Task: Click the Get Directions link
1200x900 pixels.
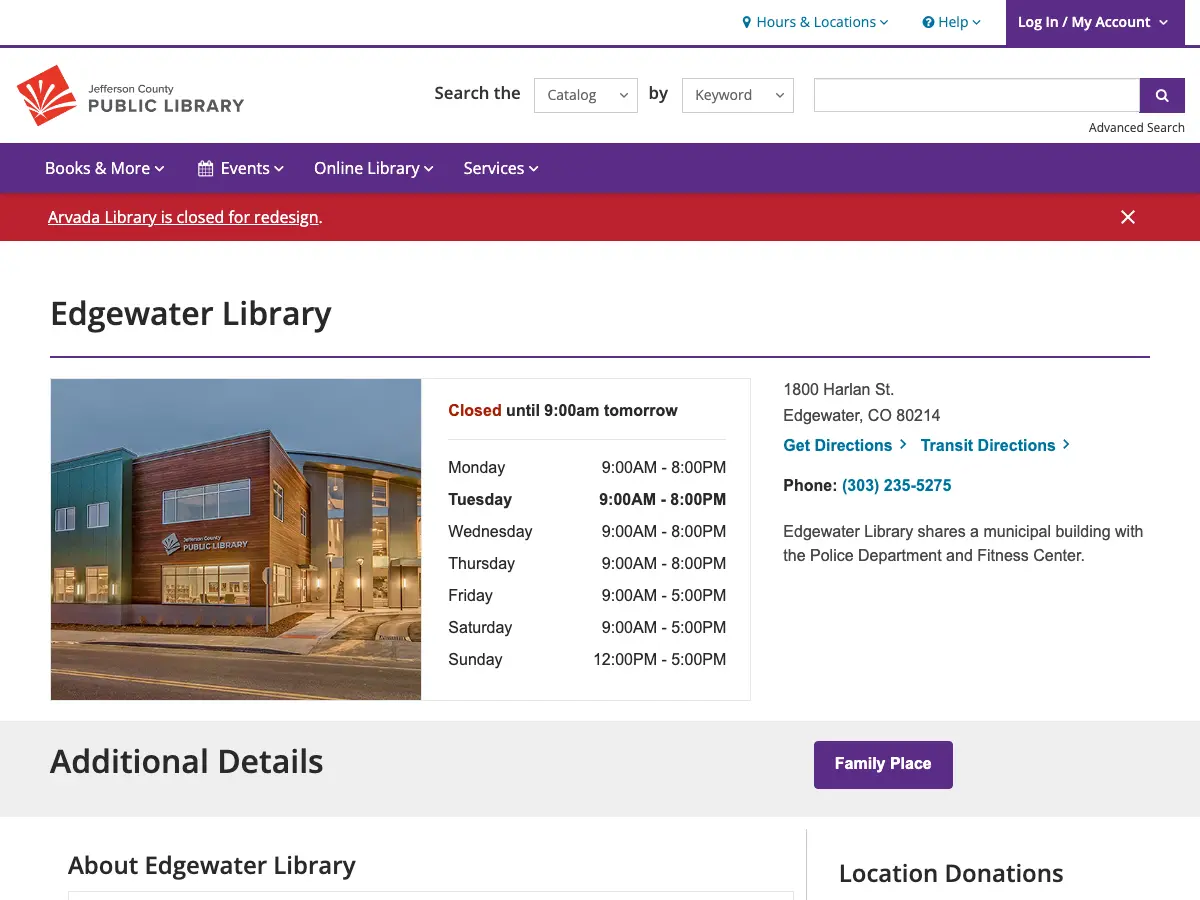Action: point(845,445)
